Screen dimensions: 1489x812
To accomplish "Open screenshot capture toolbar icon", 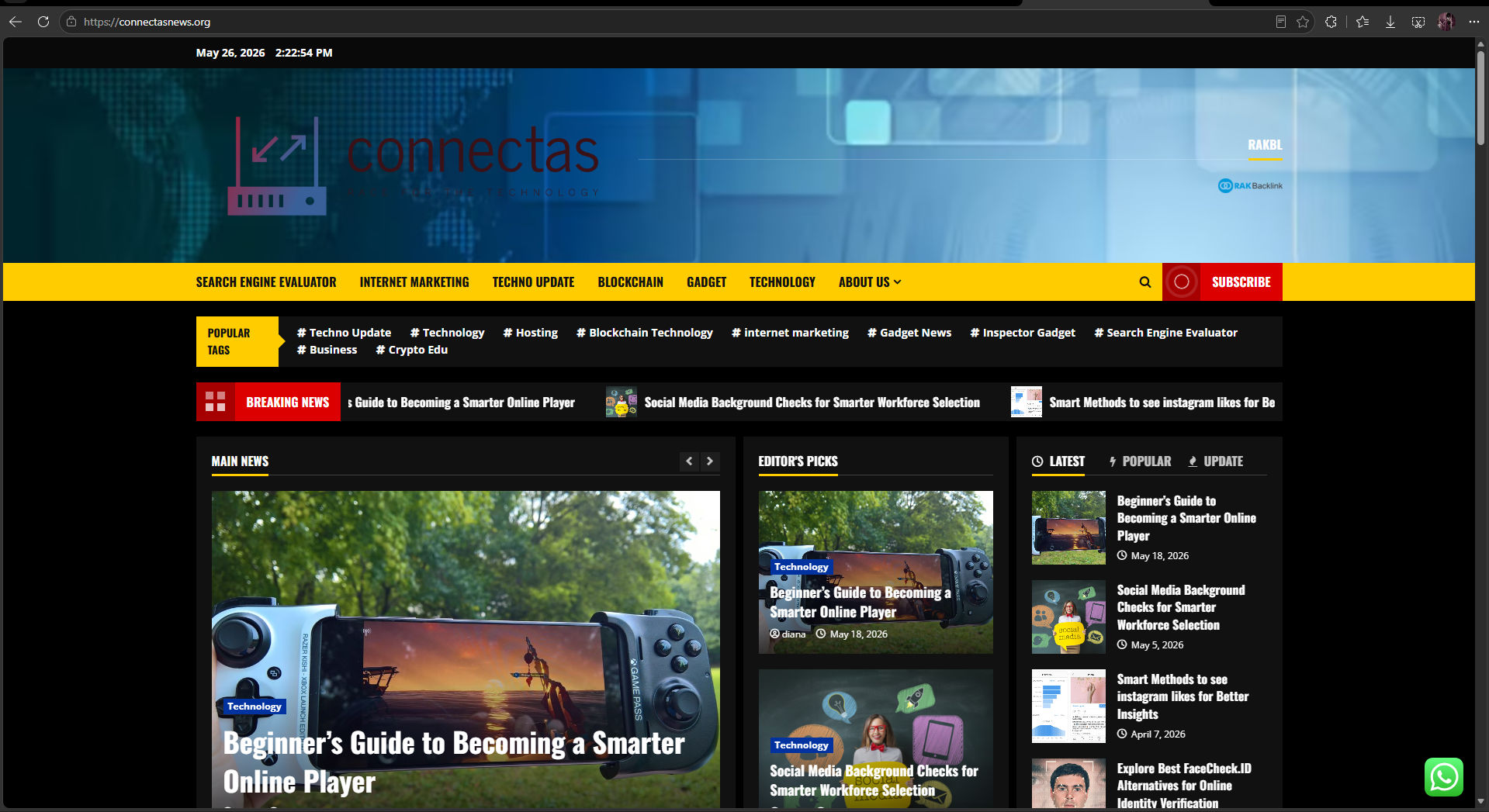I will [x=1418, y=22].
